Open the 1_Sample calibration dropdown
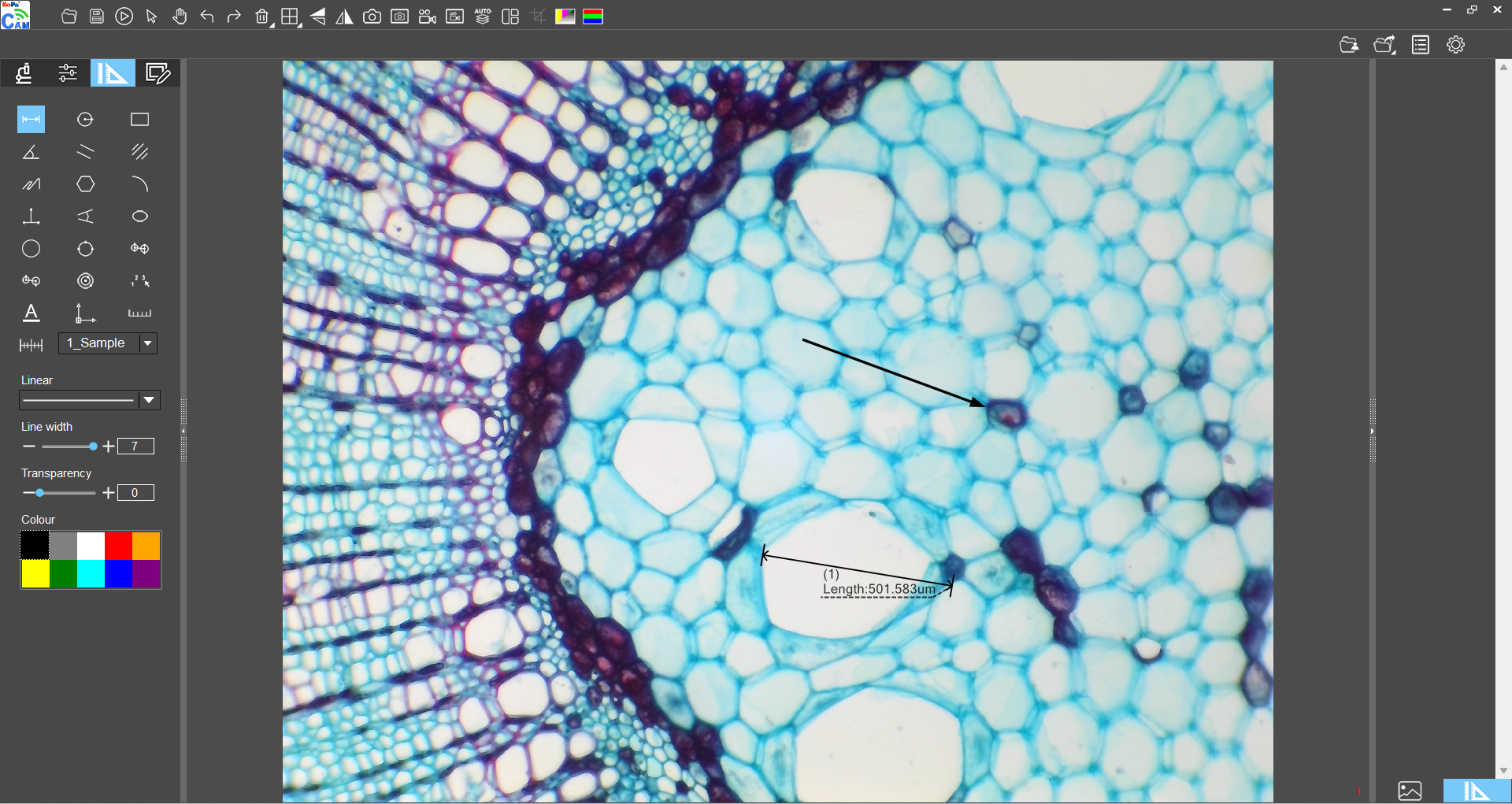Screen dimensions: 1512x804 [148, 343]
